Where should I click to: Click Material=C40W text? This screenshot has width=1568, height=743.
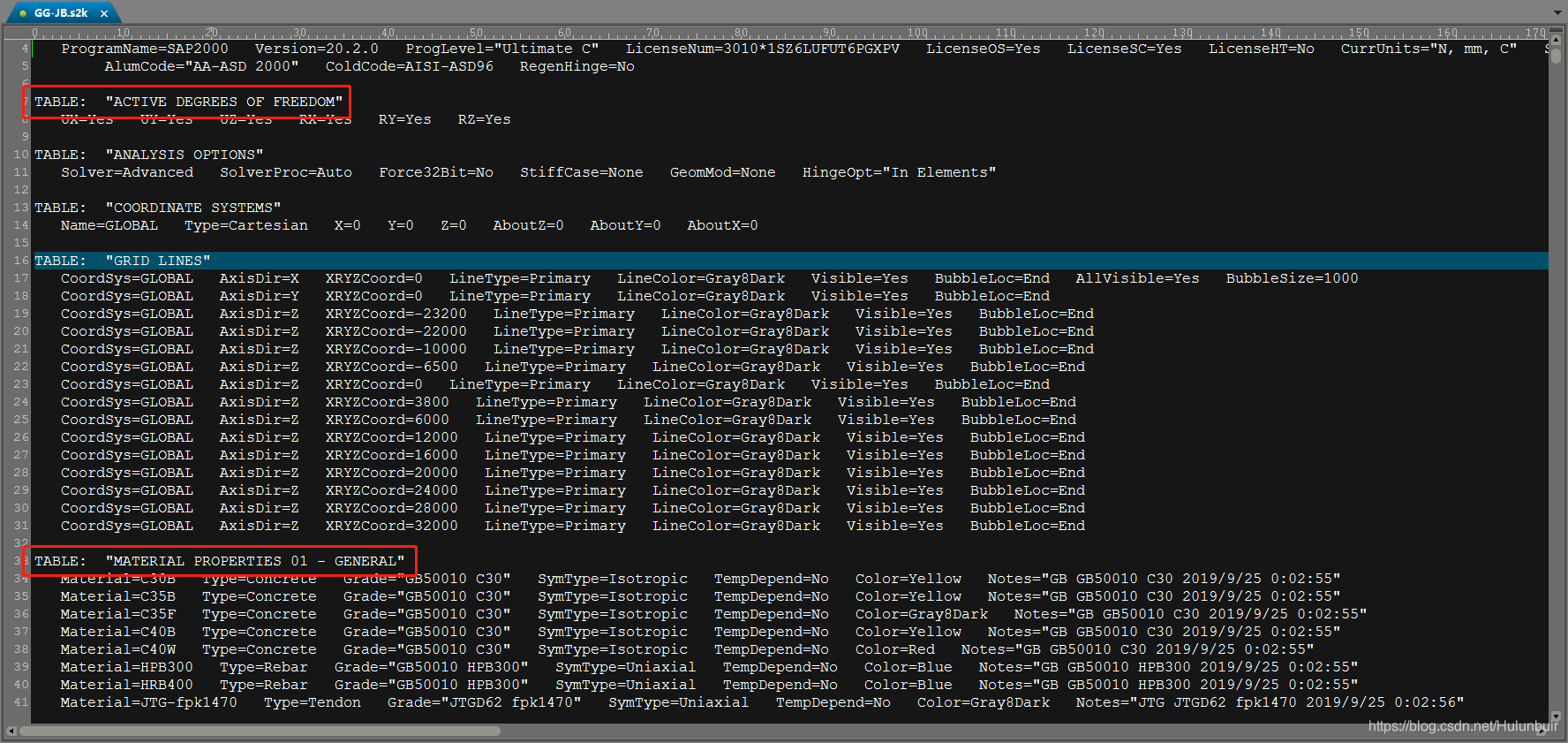(118, 649)
